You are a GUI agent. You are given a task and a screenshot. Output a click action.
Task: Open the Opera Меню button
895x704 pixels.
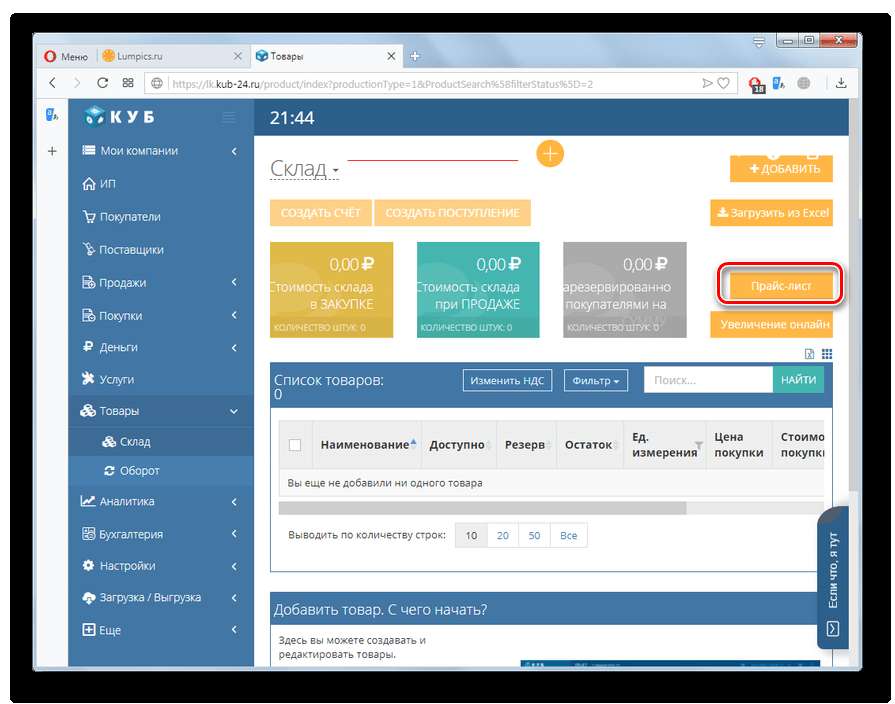(66, 57)
